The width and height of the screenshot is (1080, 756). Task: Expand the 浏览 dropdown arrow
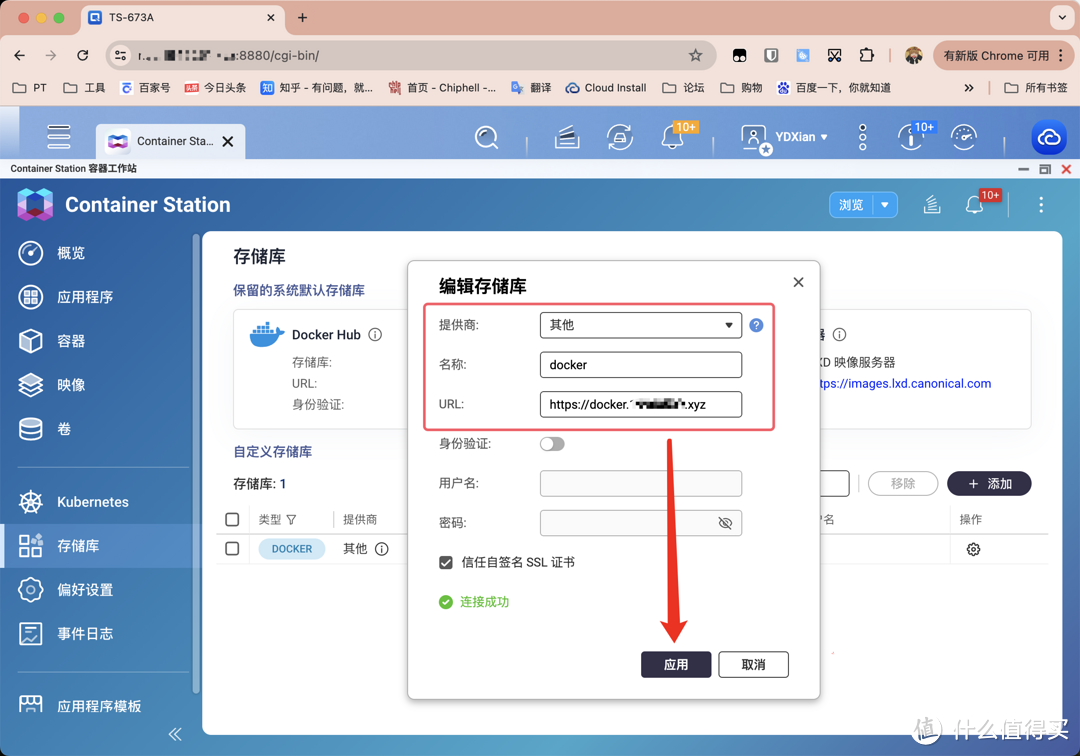[886, 204]
